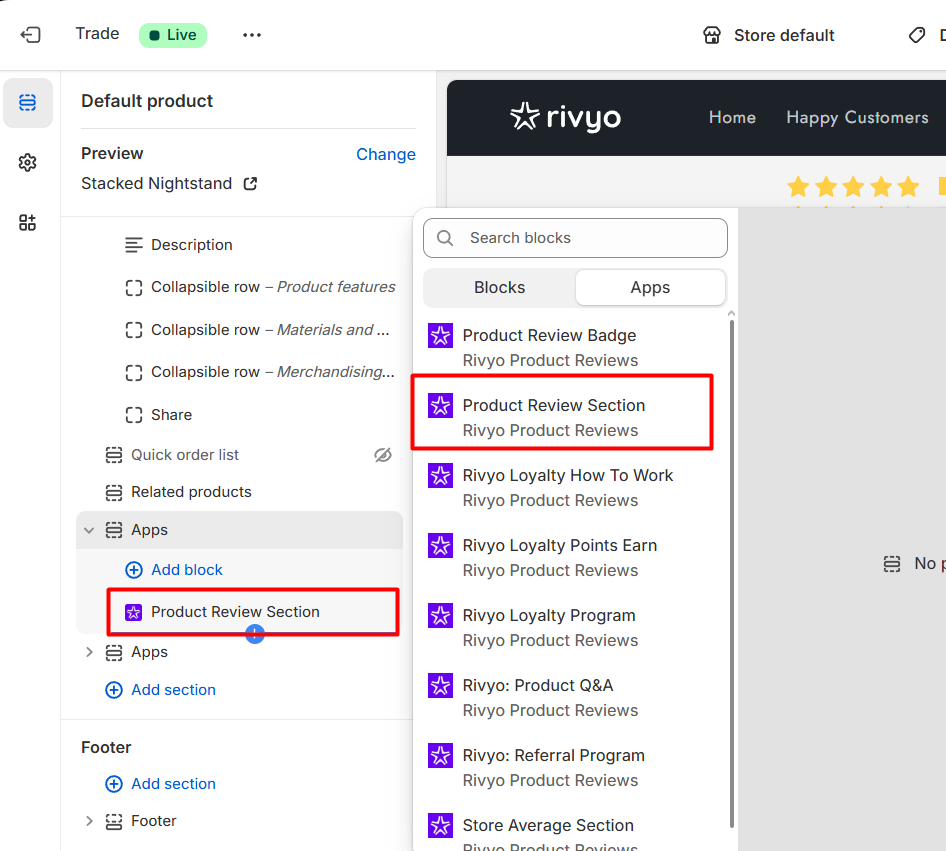Click Rivyo Loyalty How To Work icon
This screenshot has height=851, width=946.
point(440,475)
